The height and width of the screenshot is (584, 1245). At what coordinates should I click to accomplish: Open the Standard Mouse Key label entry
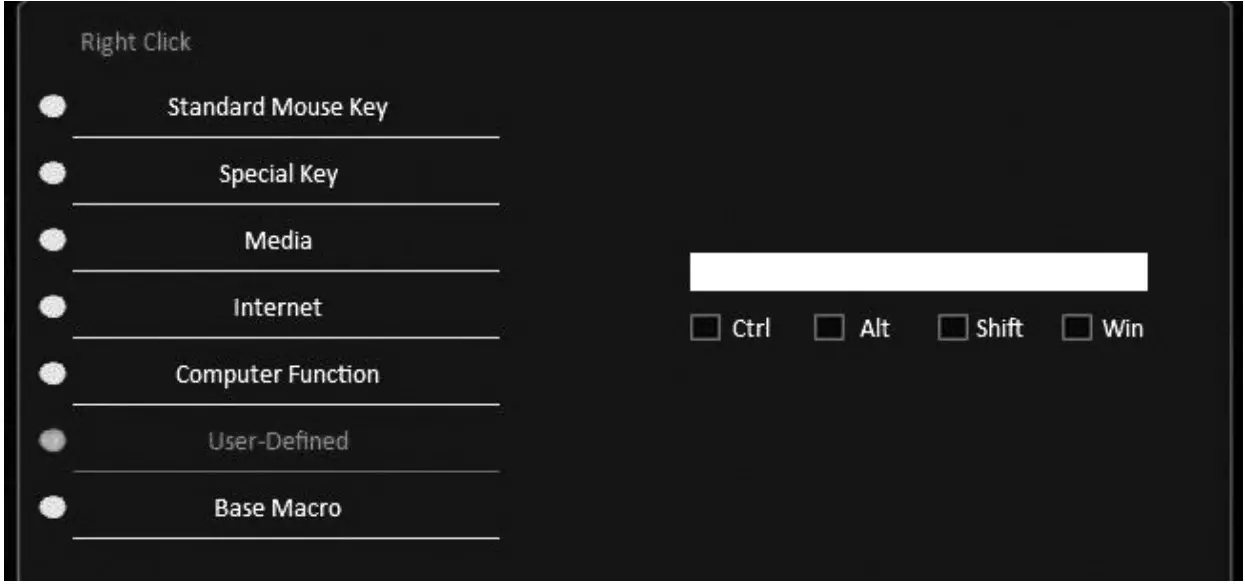[x=278, y=107]
